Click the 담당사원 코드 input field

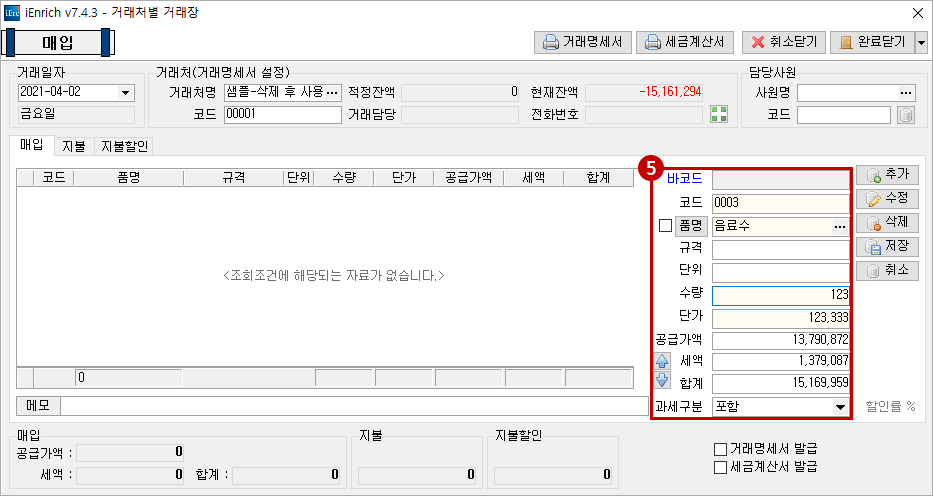[x=844, y=114]
